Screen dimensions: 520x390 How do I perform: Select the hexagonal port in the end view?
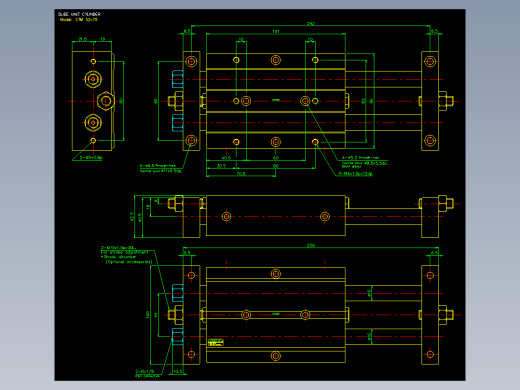[x=106, y=101]
